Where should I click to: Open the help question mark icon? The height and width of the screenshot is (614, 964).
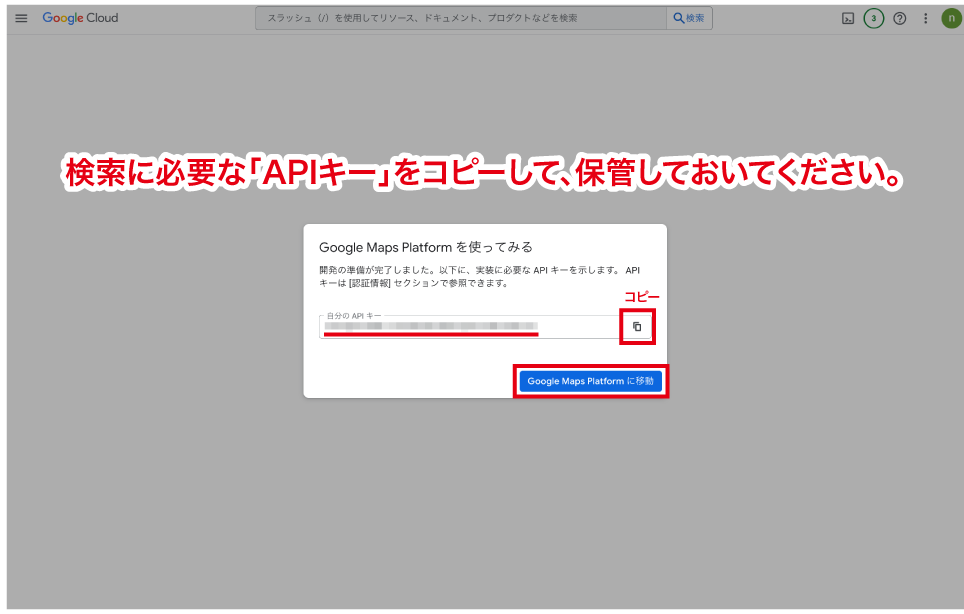pyautogui.click(x=900, y=18)
